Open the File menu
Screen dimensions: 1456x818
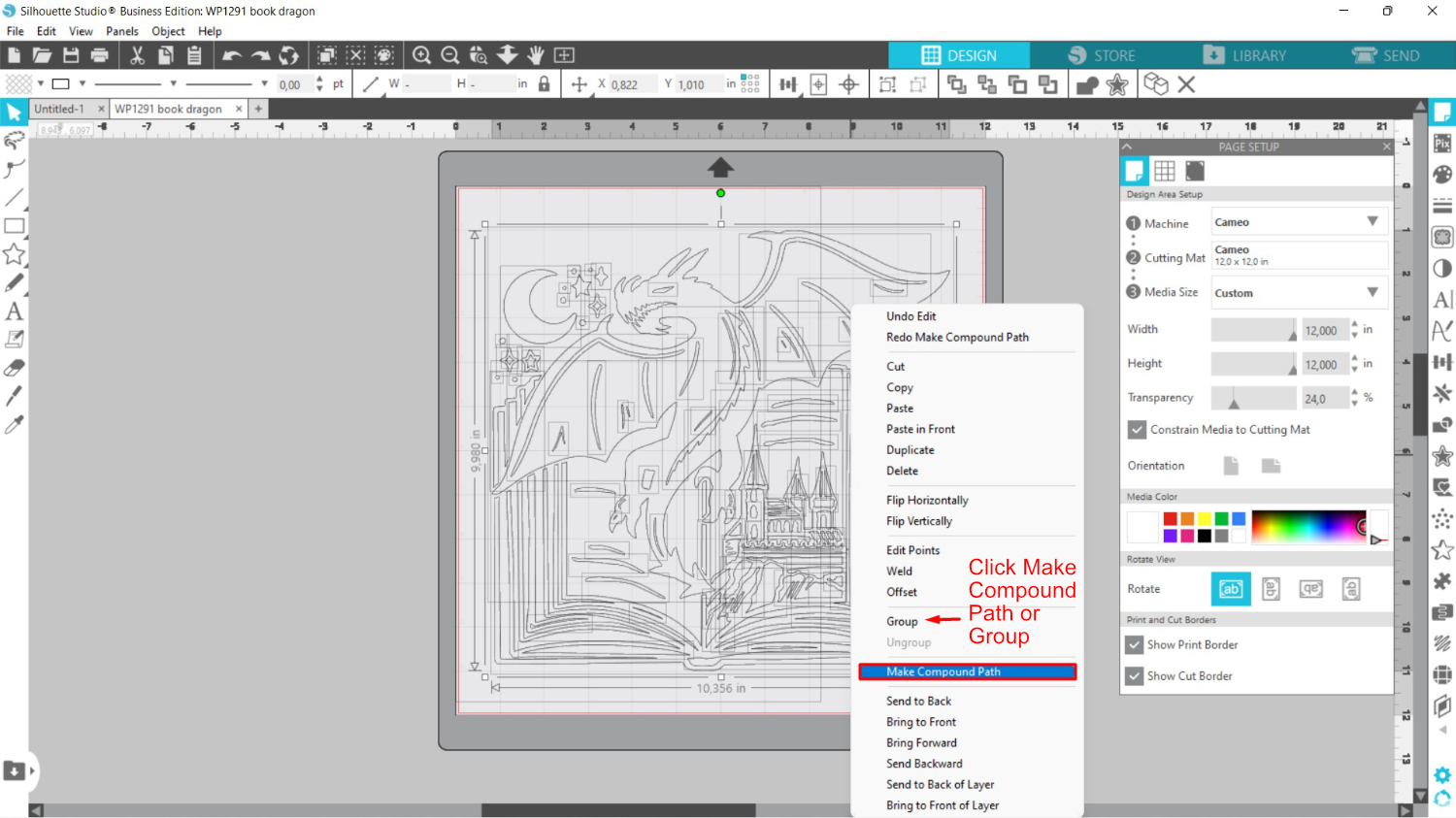tap(15, 31)
